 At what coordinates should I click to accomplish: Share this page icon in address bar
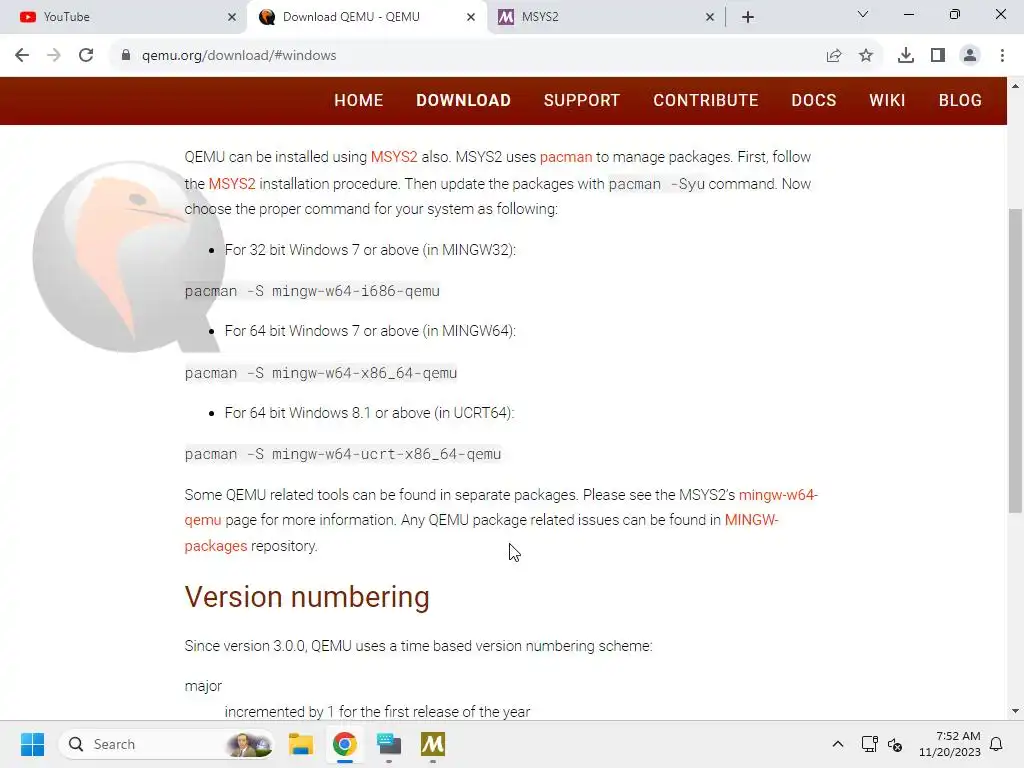[x=834, y=56]
